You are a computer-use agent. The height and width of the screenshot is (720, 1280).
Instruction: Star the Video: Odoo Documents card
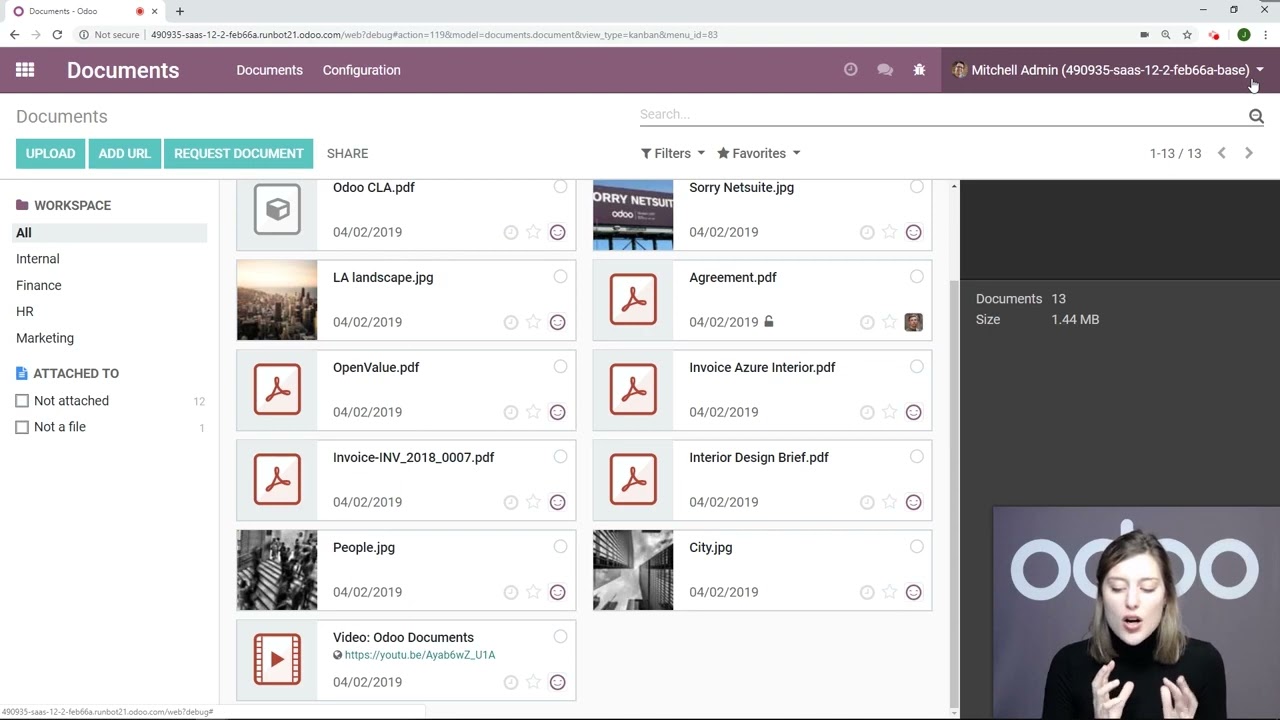tap(533, 682)
